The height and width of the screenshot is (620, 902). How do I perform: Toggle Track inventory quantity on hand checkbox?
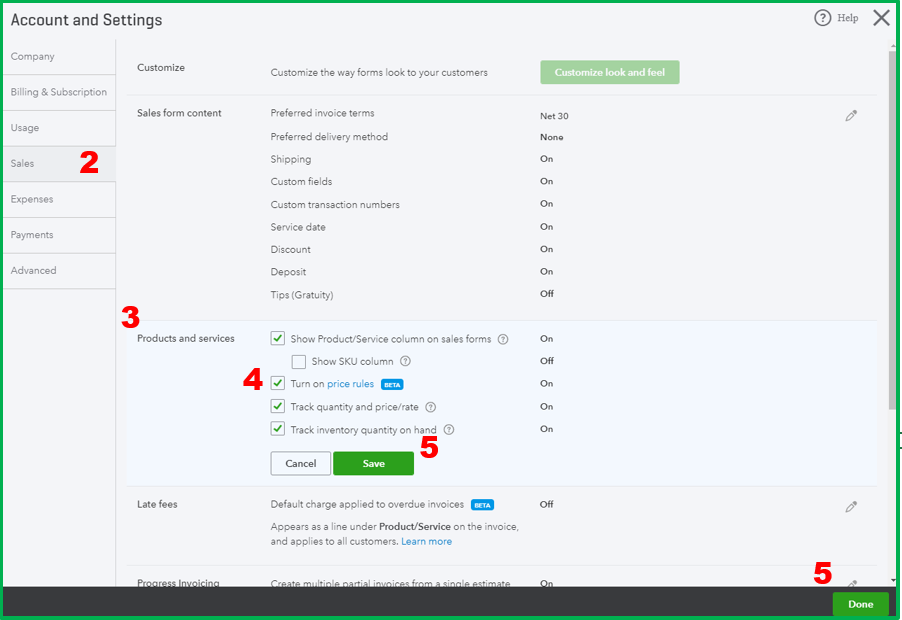point(278,428)
